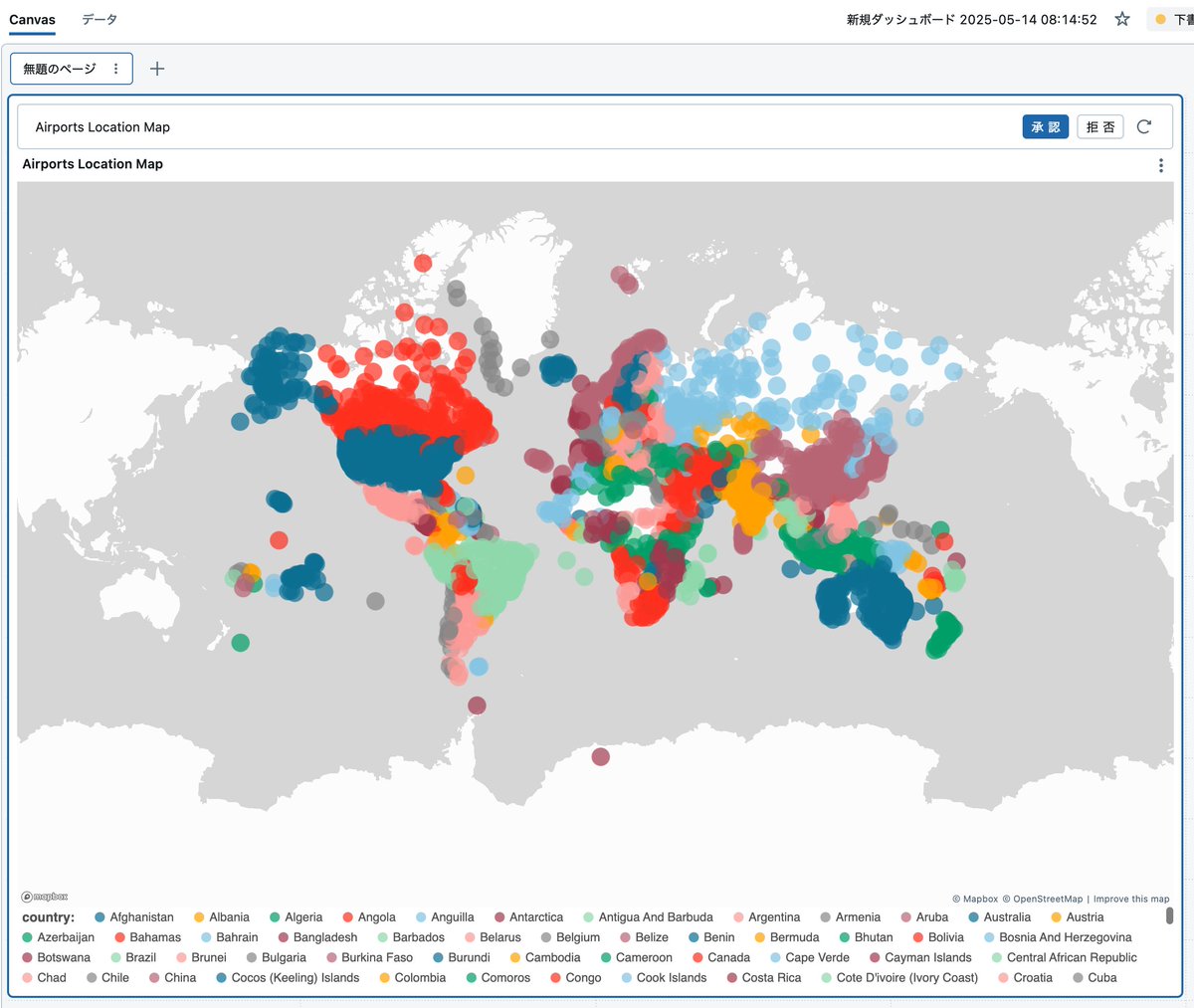
Task: Star the dashboard as favorite
Action: point(1121,19)
